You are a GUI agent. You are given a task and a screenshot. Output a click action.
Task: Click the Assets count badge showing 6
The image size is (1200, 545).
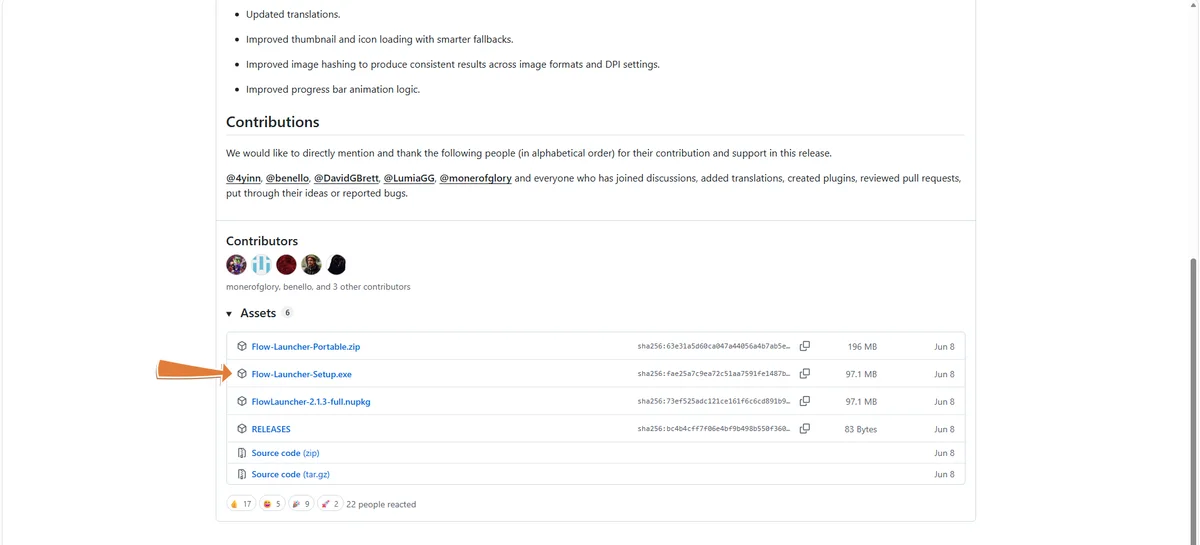[287, 313]
